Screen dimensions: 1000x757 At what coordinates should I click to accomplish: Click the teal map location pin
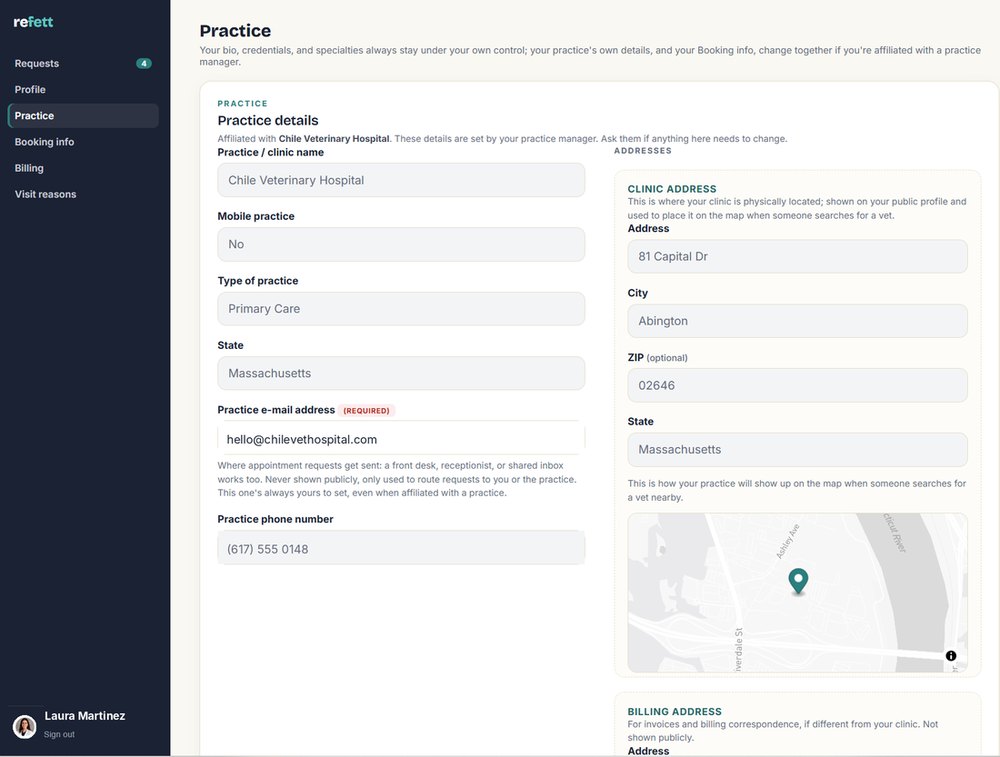798,581
